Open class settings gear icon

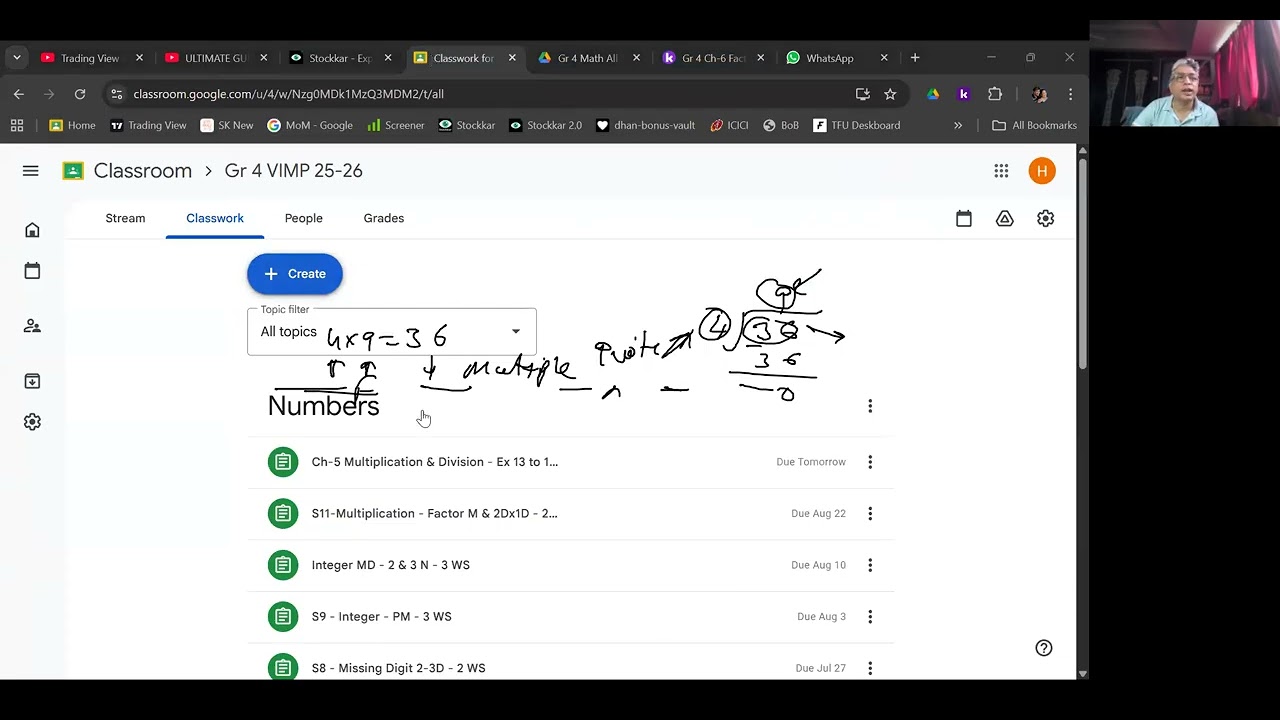point(1045,218)
